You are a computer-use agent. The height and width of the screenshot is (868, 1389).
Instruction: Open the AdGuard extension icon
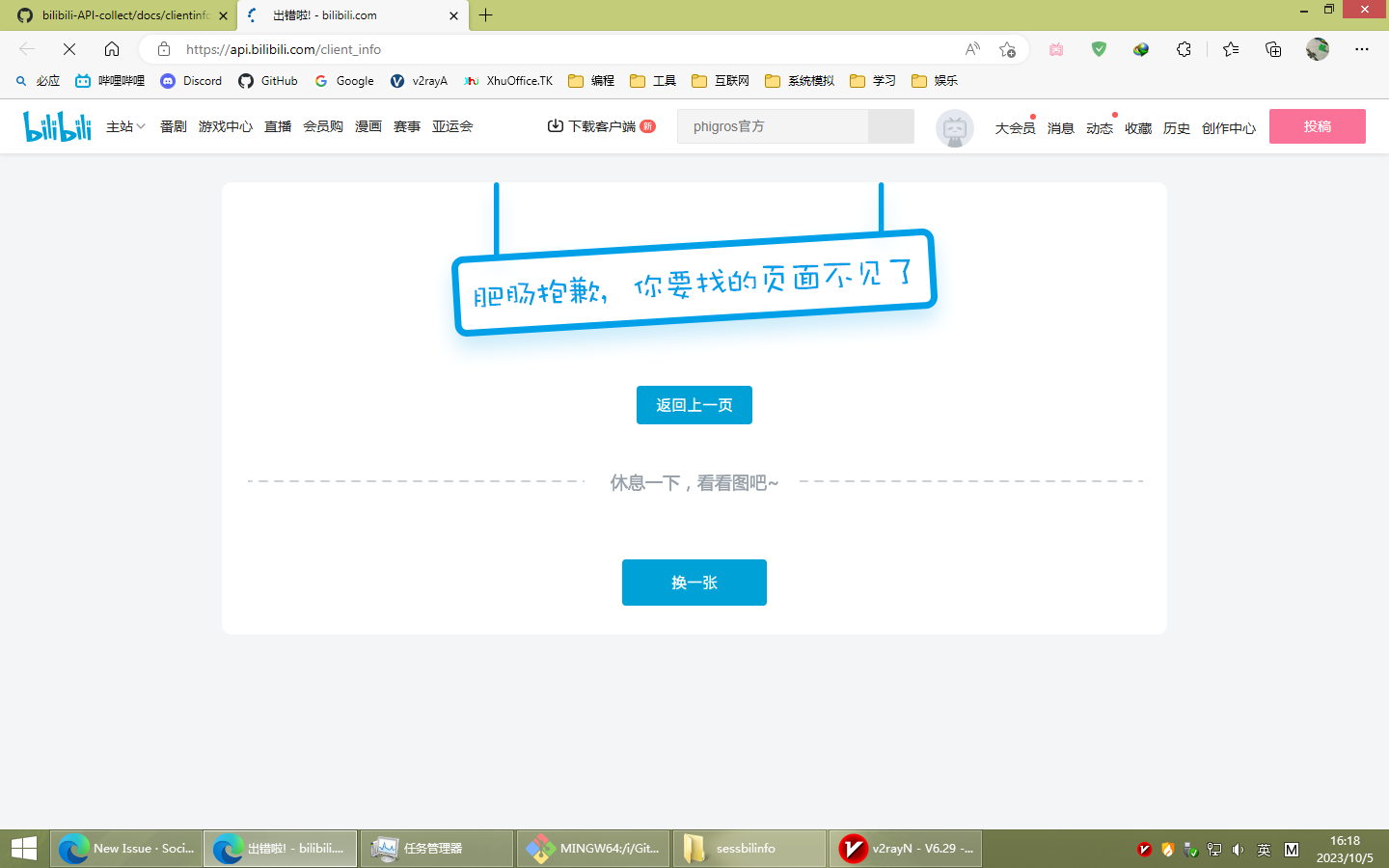[1098, 48]
